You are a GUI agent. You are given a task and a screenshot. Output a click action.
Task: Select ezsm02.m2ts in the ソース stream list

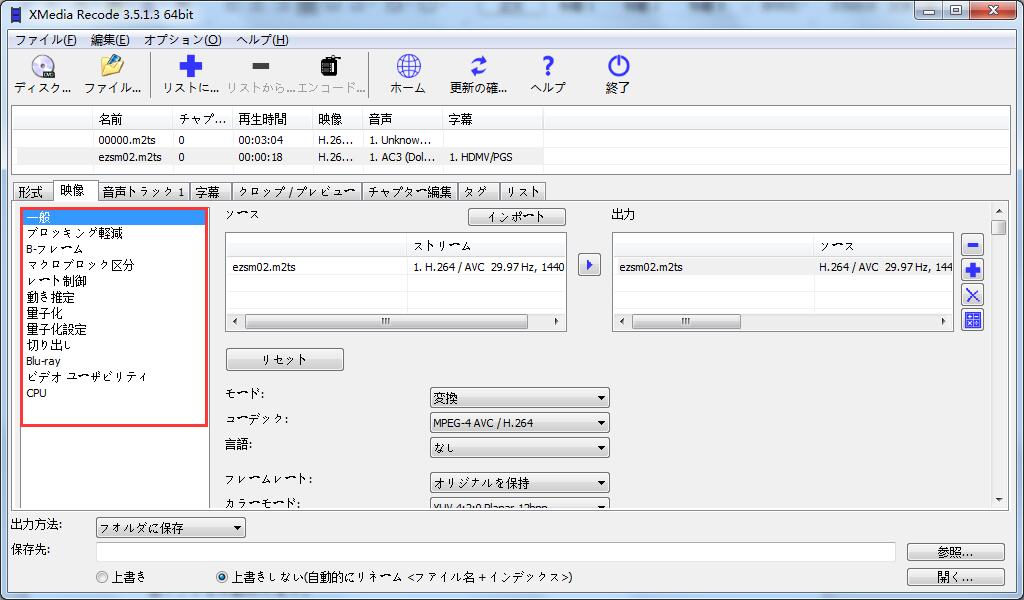(x=396, y=266)
